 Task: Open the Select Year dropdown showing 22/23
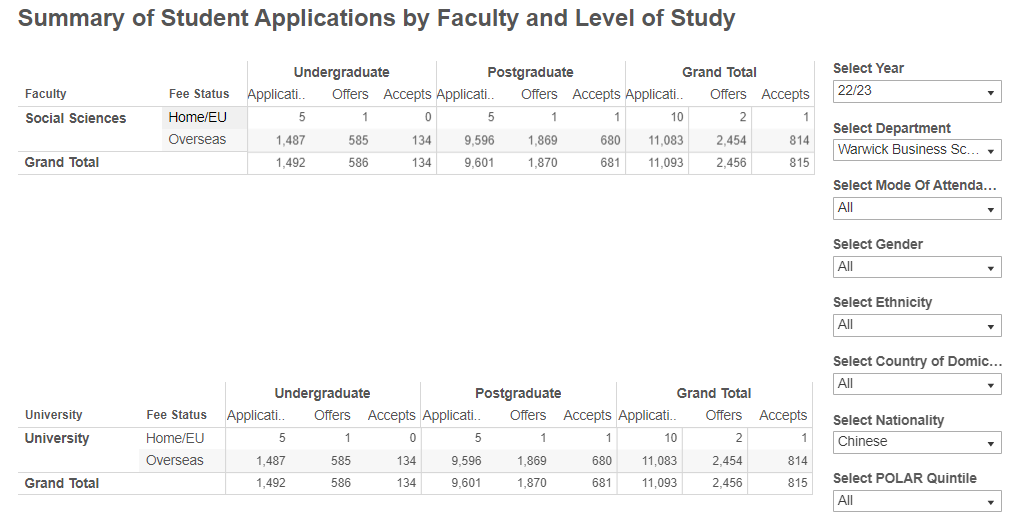coord(917,92)
